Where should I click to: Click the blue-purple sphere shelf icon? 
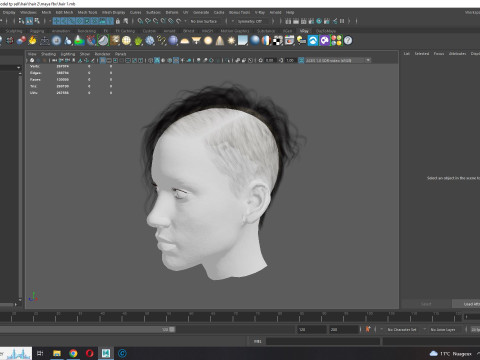[173, 41]
